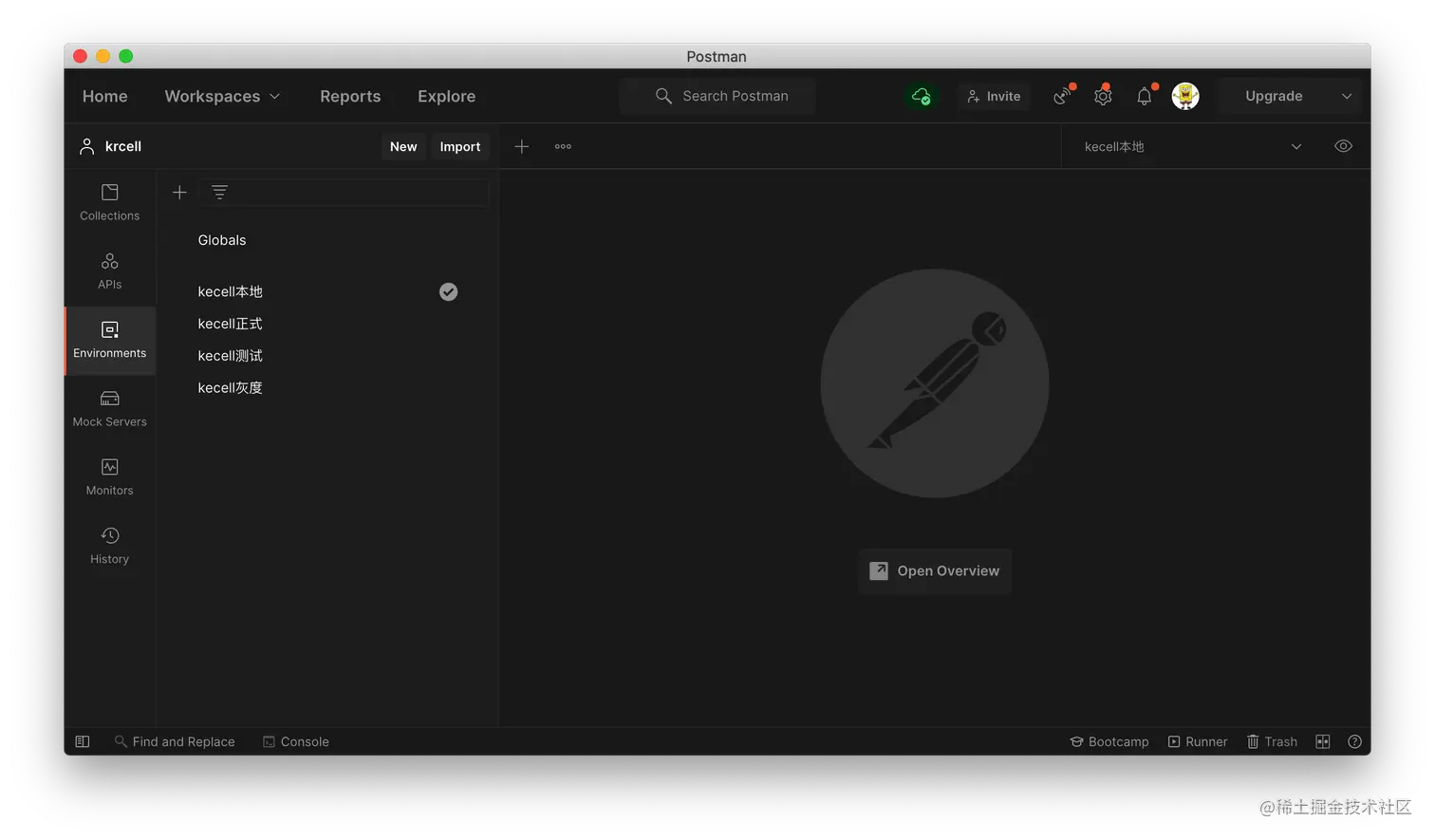Toggle two-pane layout icon

point(1323,741)
